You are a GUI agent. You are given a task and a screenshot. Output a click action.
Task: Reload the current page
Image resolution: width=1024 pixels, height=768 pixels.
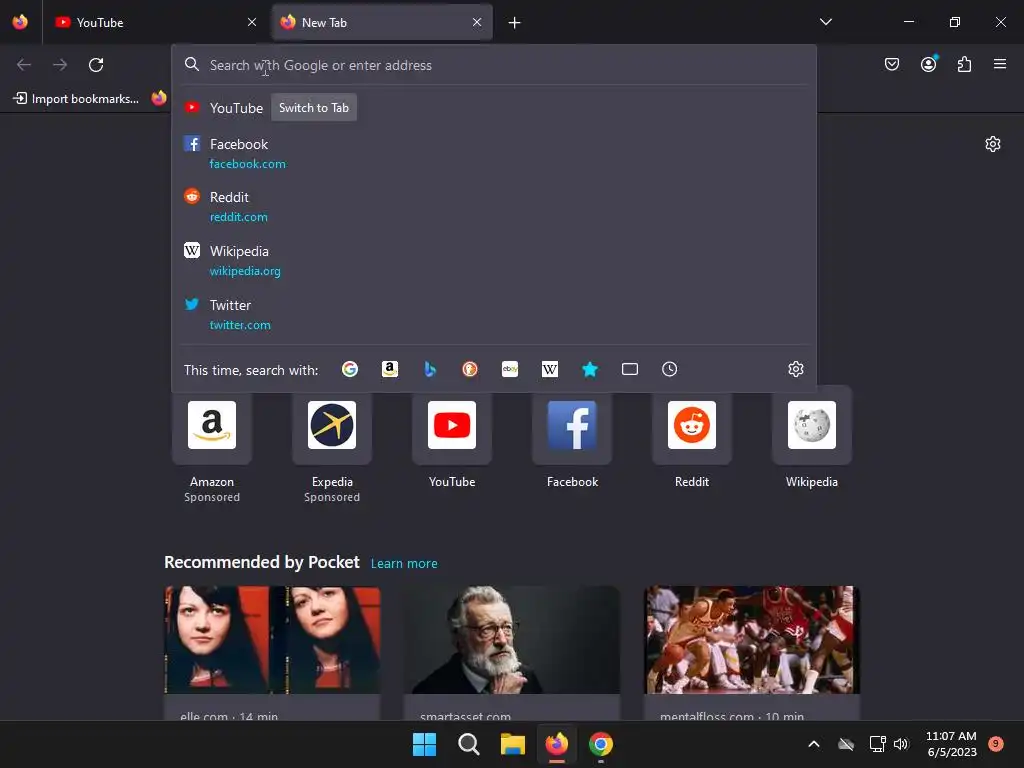96,65
